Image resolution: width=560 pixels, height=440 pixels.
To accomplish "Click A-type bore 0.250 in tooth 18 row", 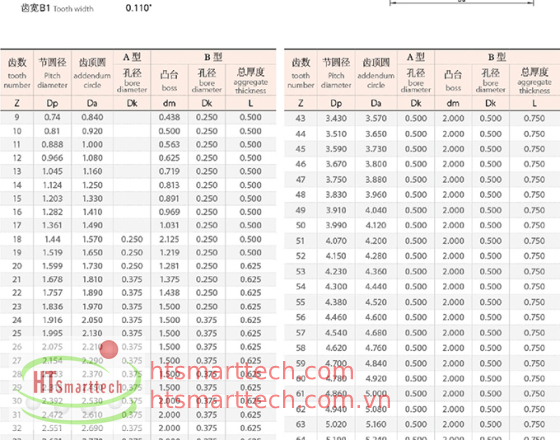I will click(132, 239).
